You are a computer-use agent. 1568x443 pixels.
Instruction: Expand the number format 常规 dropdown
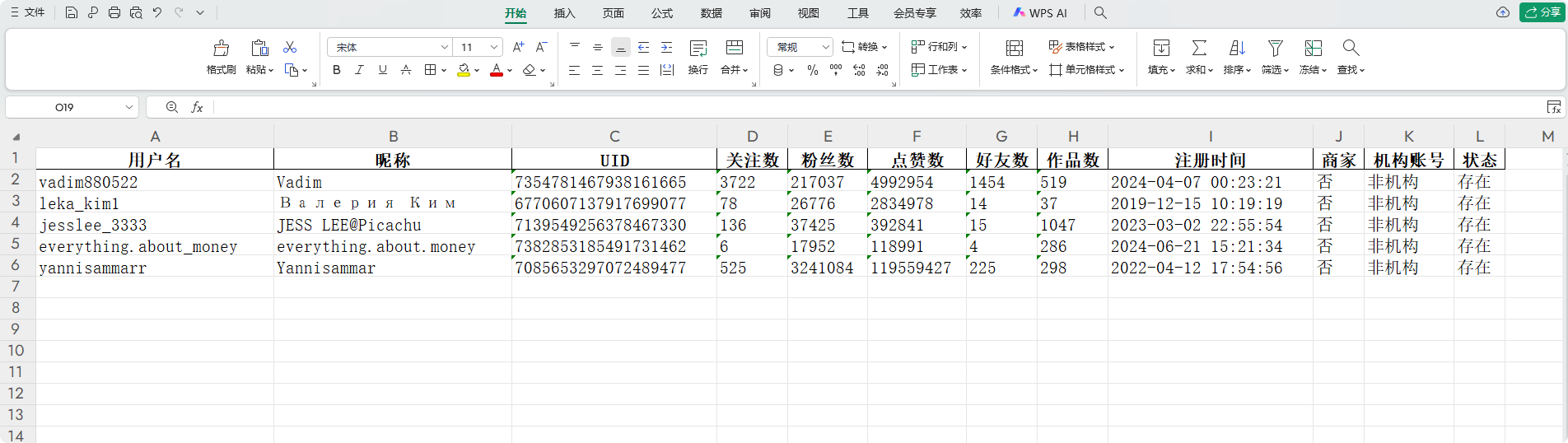(825, 47)
